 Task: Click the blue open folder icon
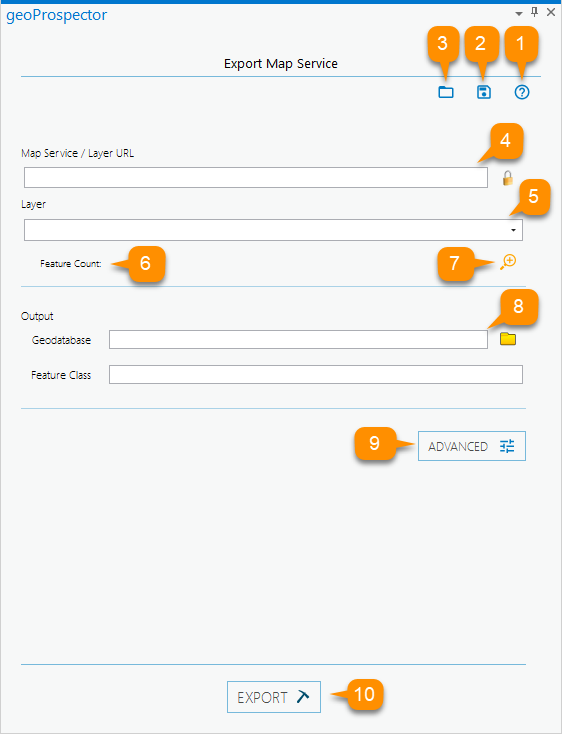click(446, 92)
